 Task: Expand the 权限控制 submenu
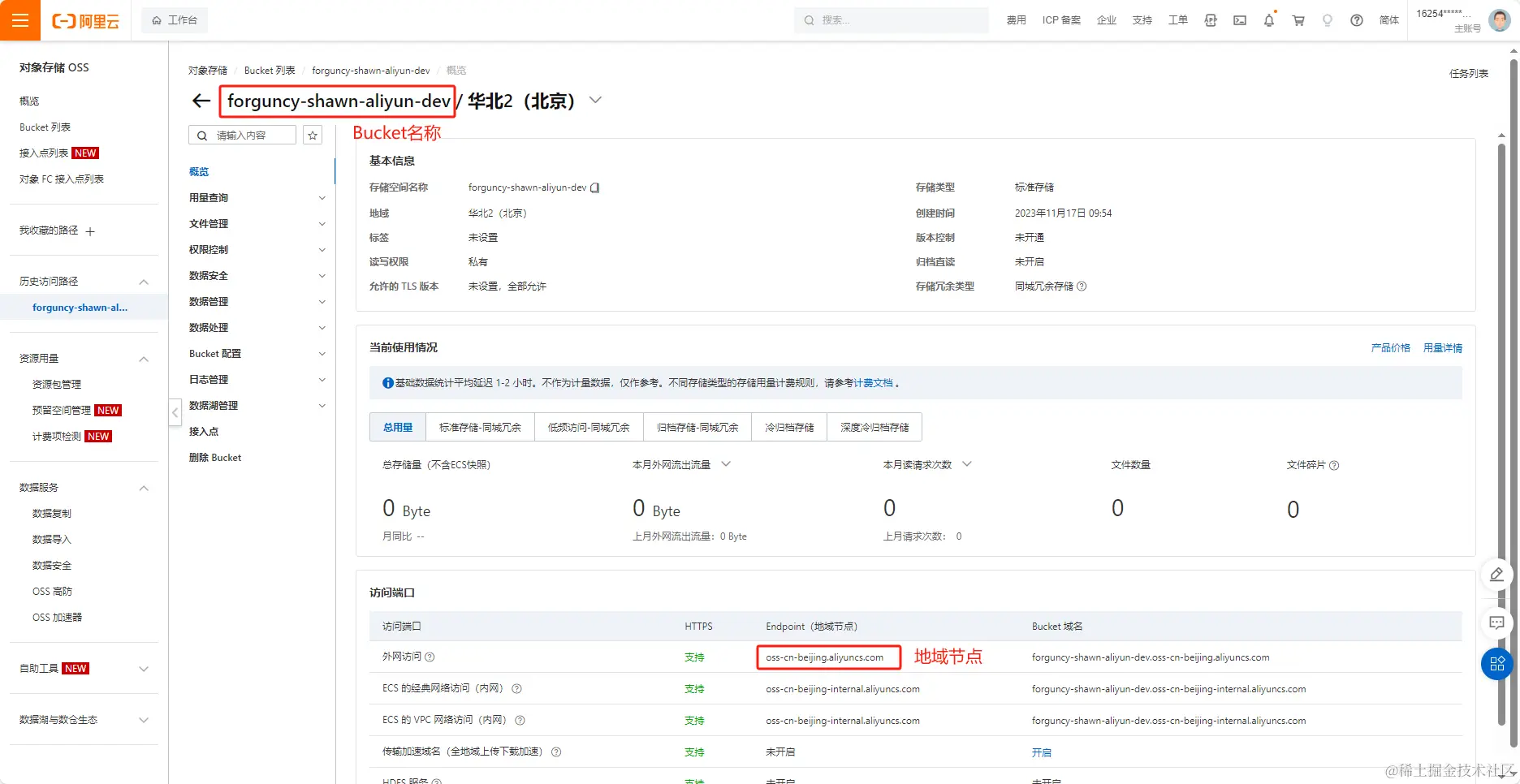(322, 250)
